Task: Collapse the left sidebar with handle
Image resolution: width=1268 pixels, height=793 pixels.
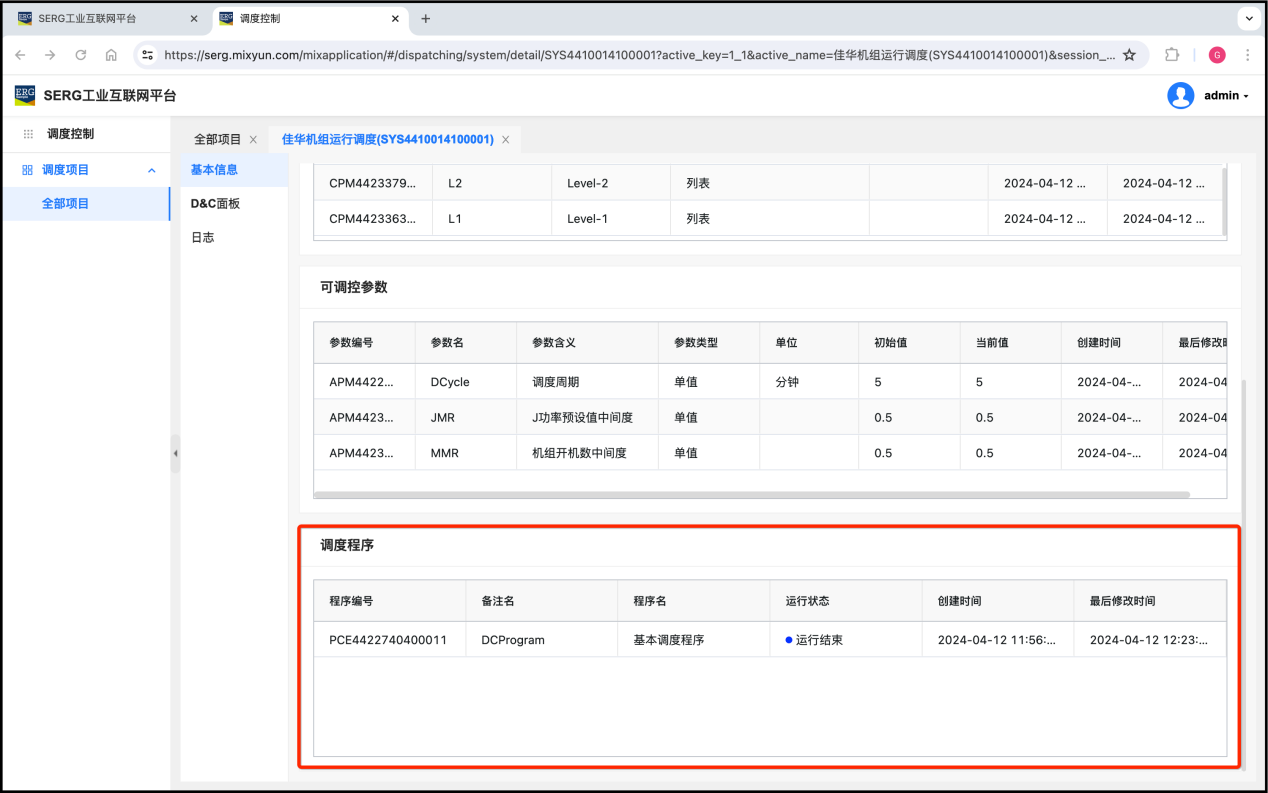Action: tap(175, 453)
